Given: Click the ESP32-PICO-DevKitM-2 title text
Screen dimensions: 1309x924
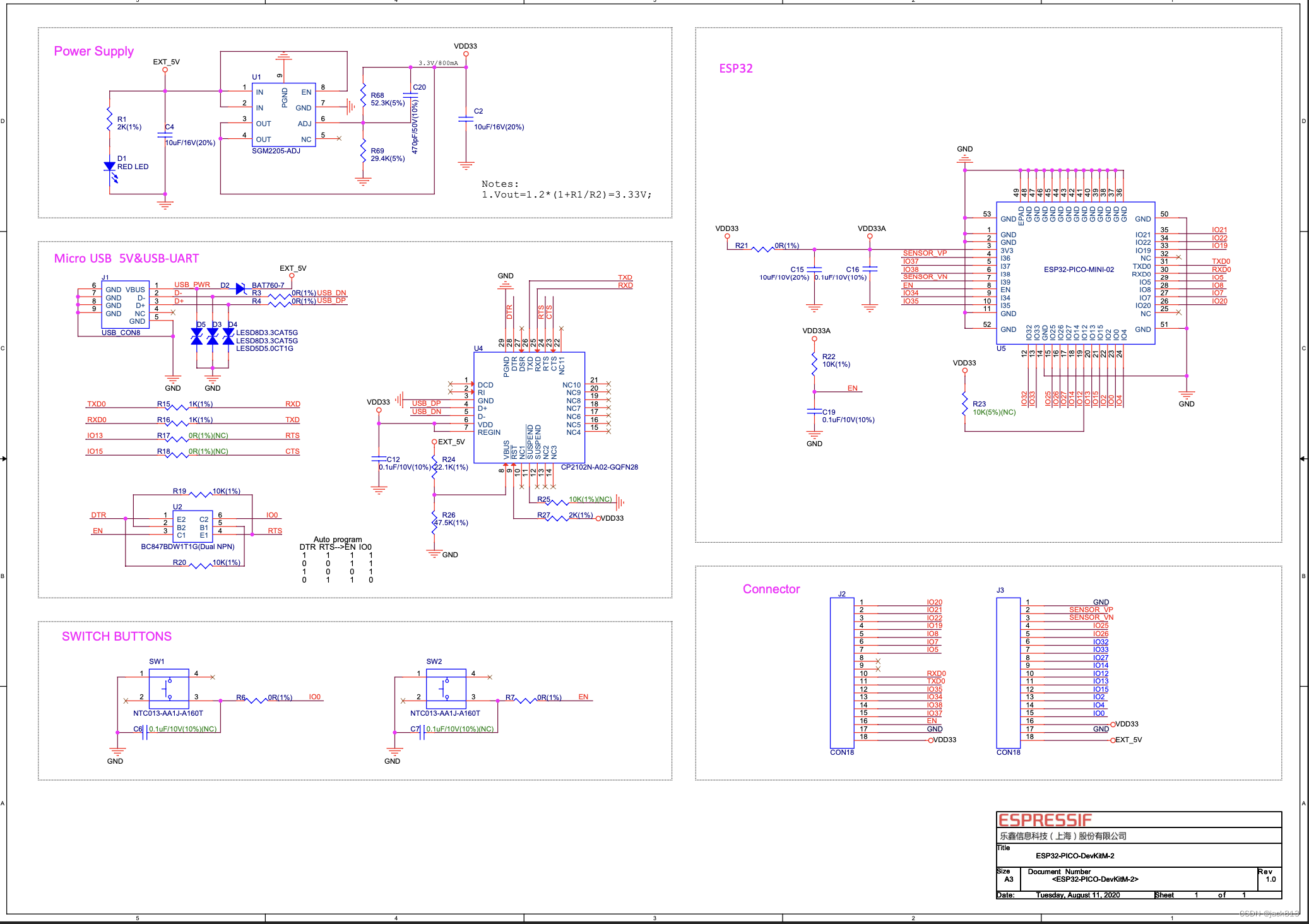Looking at the screenshot, I should (x=1074, y=856).
